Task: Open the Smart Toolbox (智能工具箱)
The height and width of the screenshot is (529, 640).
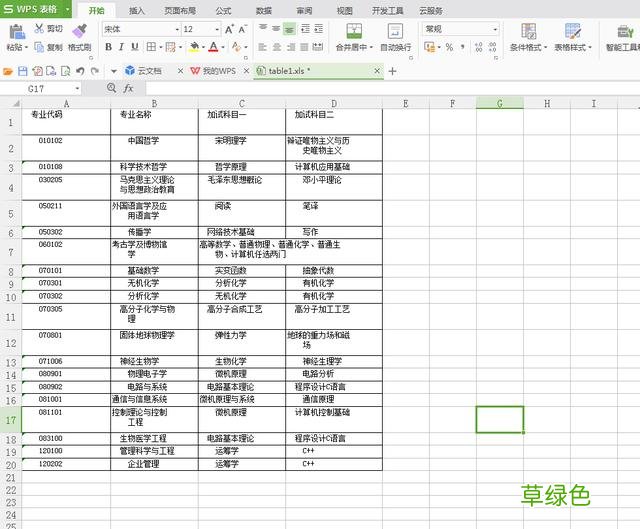Action: pyautogui.click(x=623, y=37)
